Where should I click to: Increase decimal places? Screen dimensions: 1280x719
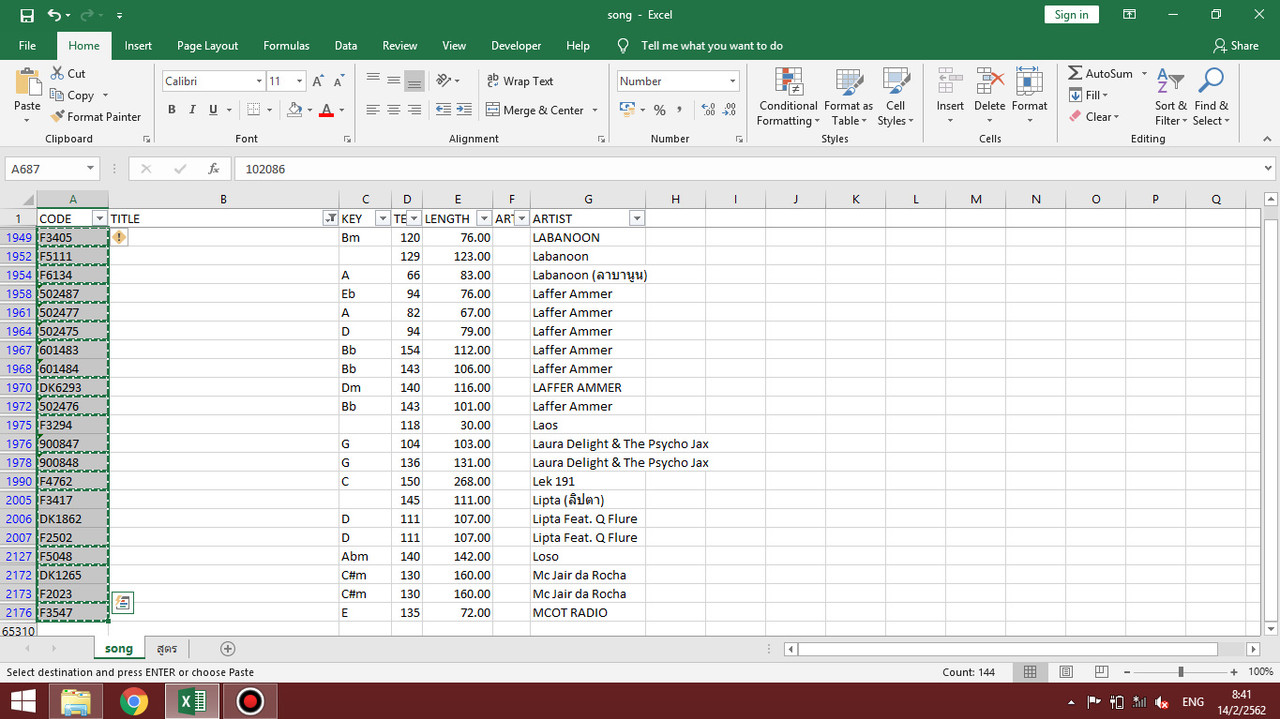[x=709, y=110]
